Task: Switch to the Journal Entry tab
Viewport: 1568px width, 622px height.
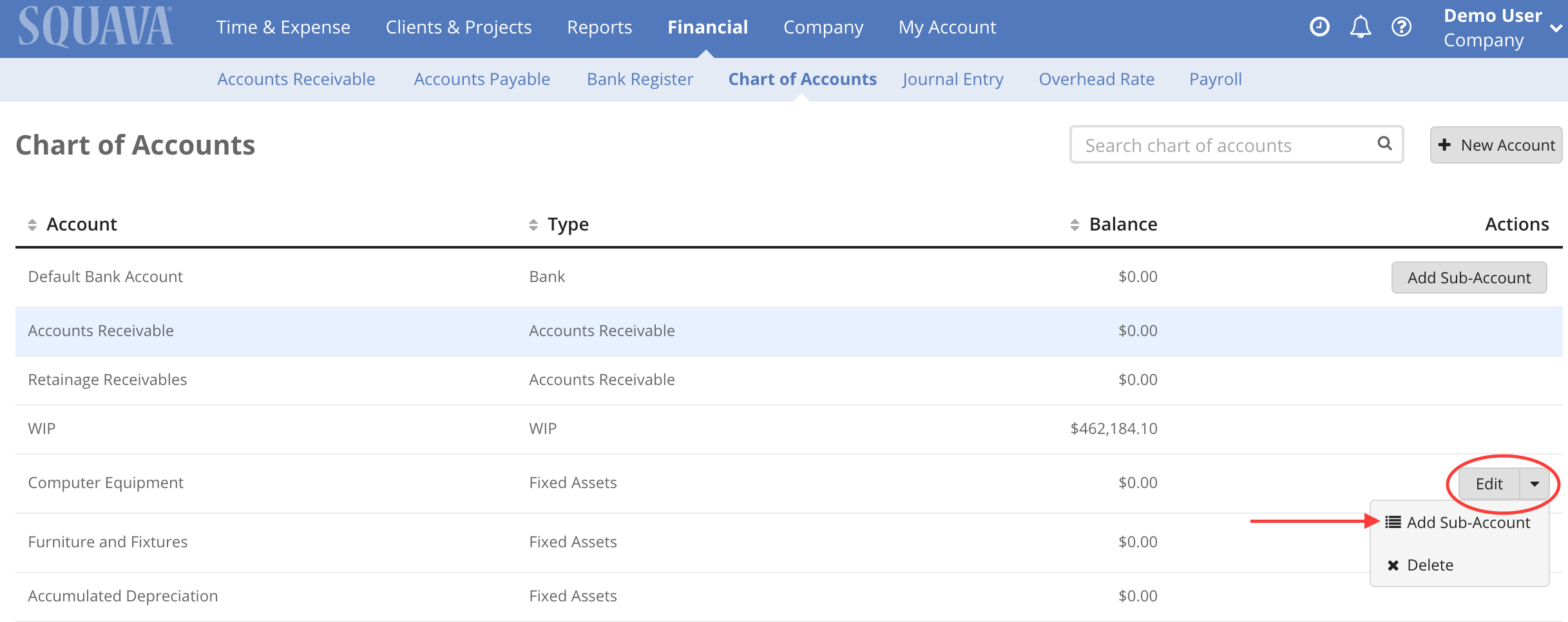Action: click(x=953, y=79)
